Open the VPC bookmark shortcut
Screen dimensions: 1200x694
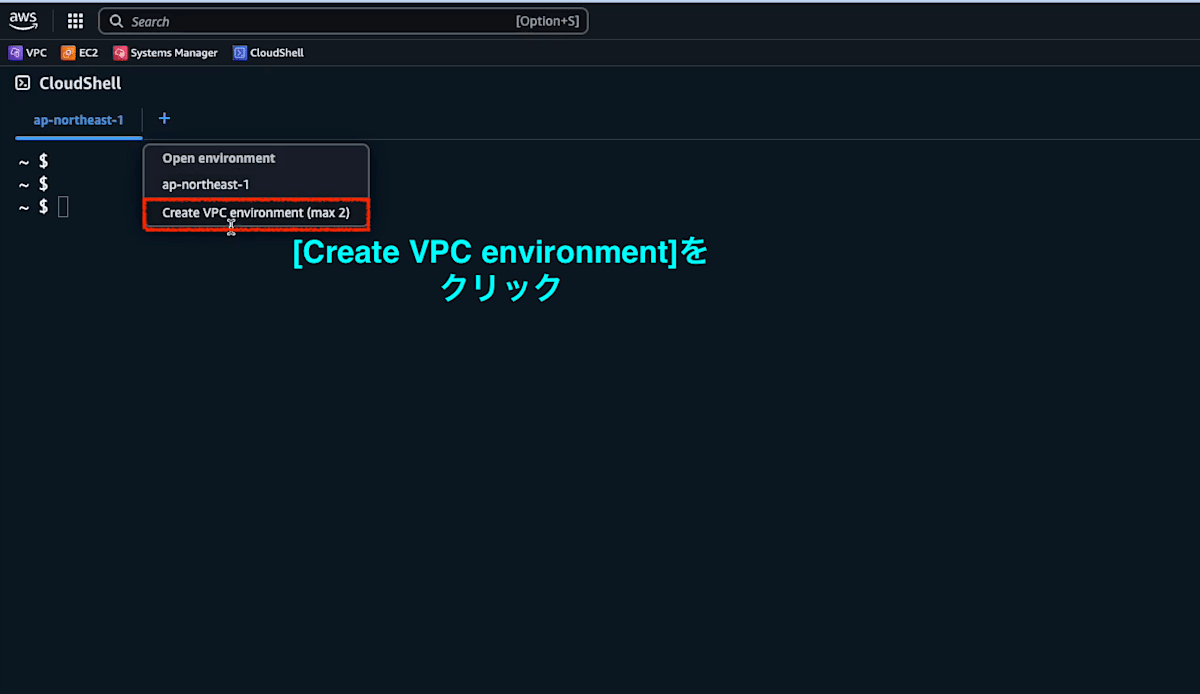pyautogui.click(x=28, y=53)
